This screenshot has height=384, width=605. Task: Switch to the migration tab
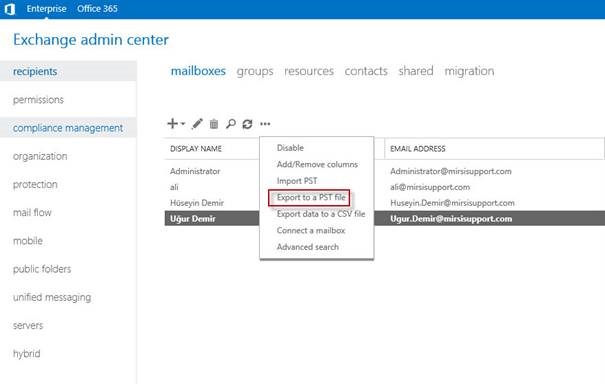[x=469, y=71]
